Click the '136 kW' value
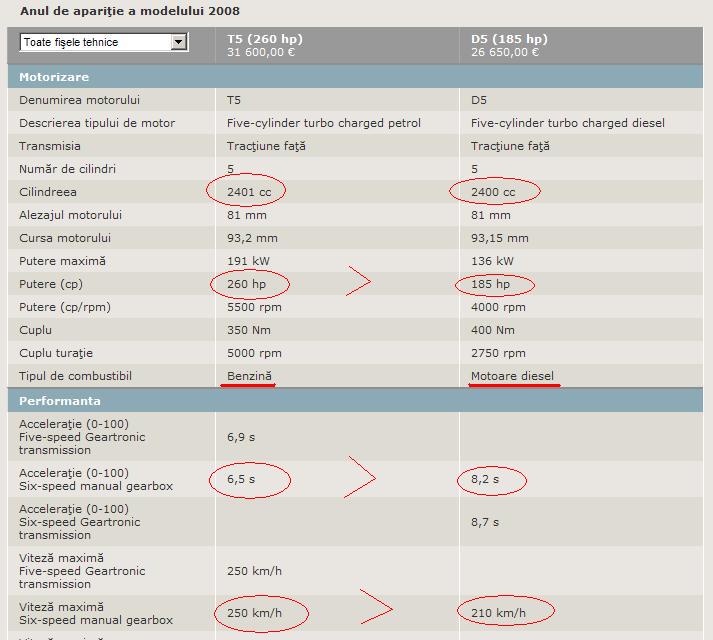The height and width of the screenshot is (640, 713). coord(492,261)
